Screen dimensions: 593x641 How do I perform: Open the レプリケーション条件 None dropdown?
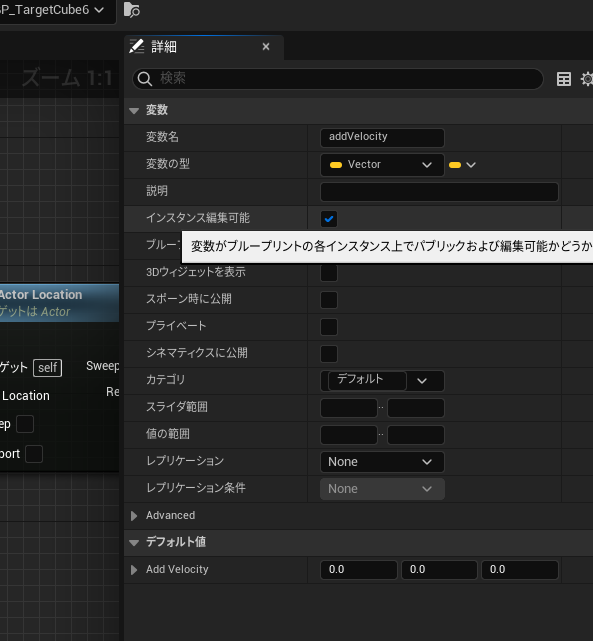382,489
